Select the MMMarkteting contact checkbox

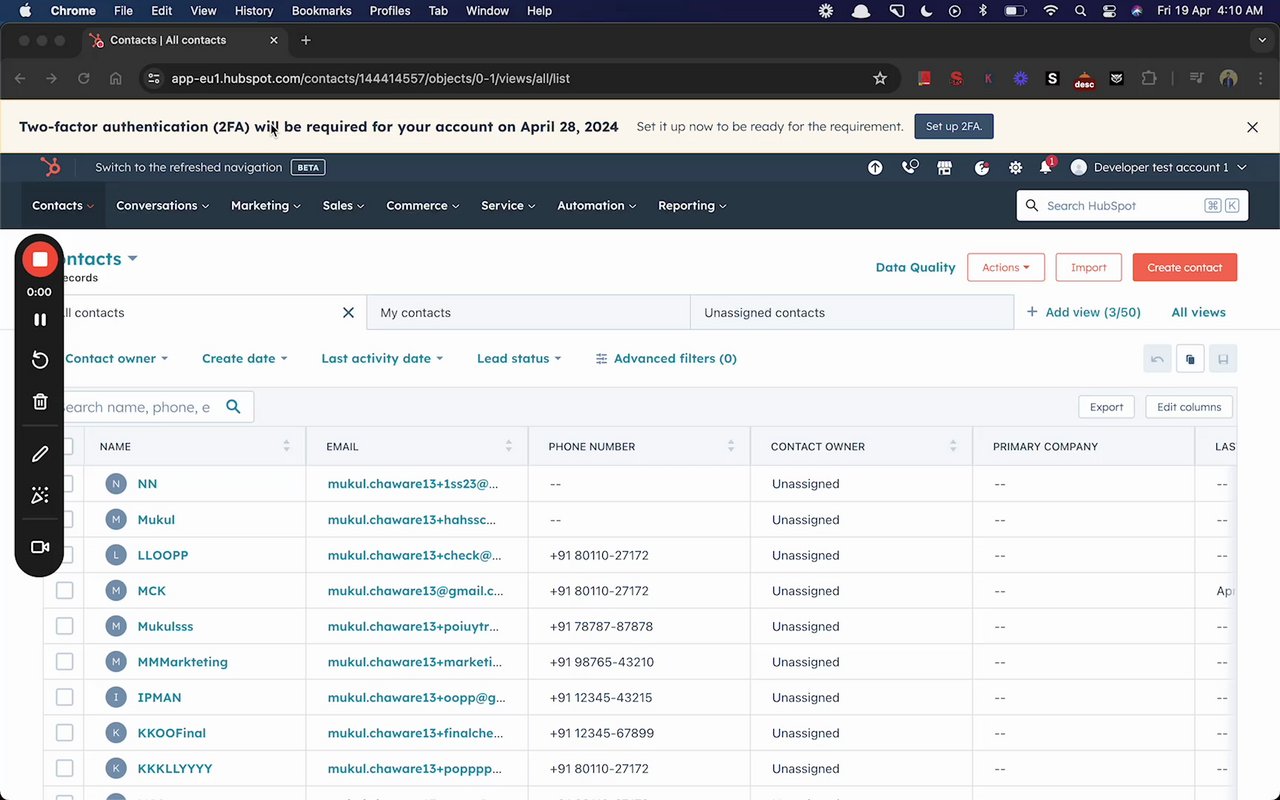pyautogui.click(x=65, y=662)
